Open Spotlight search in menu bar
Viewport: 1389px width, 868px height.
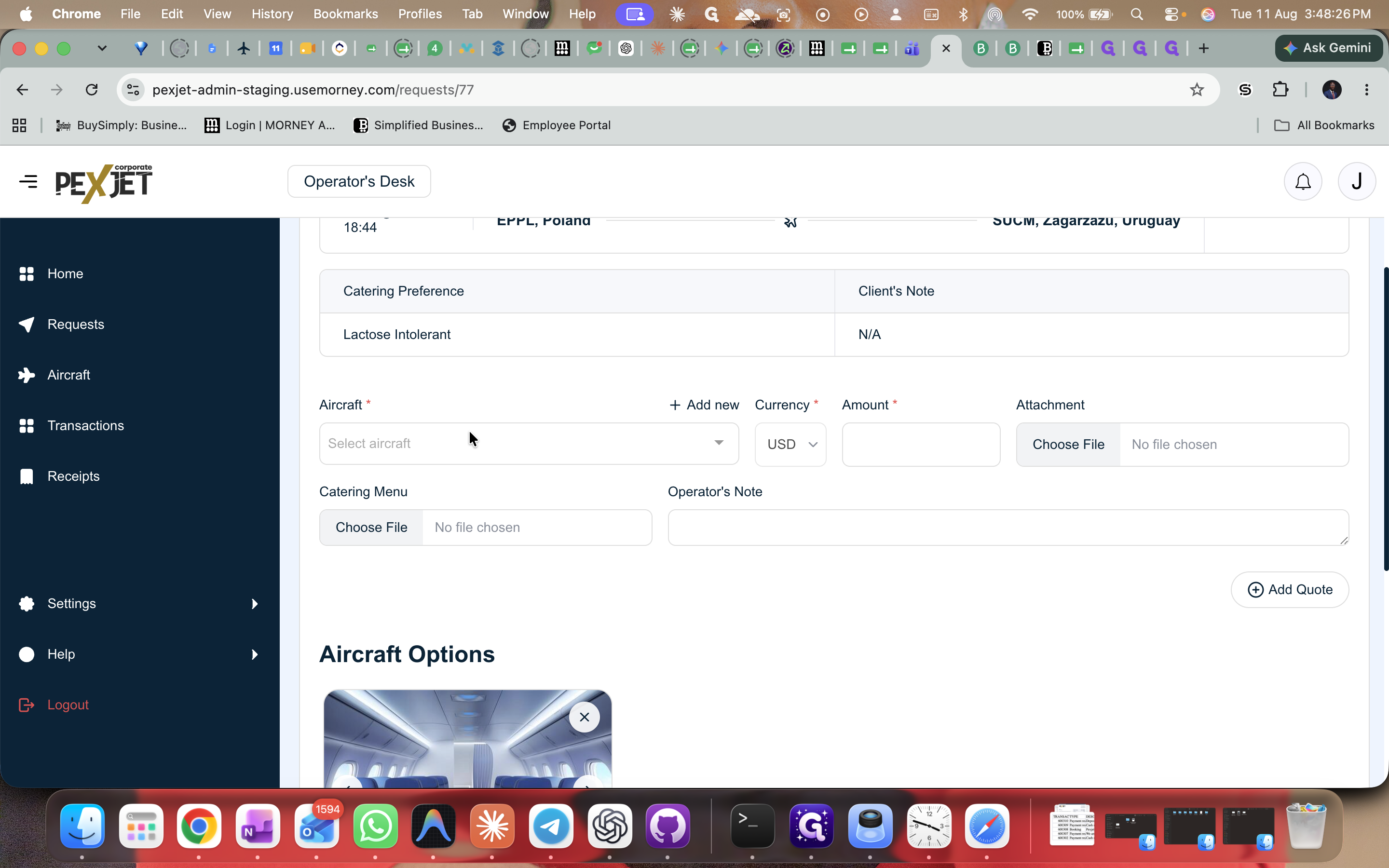[1136, 14]
